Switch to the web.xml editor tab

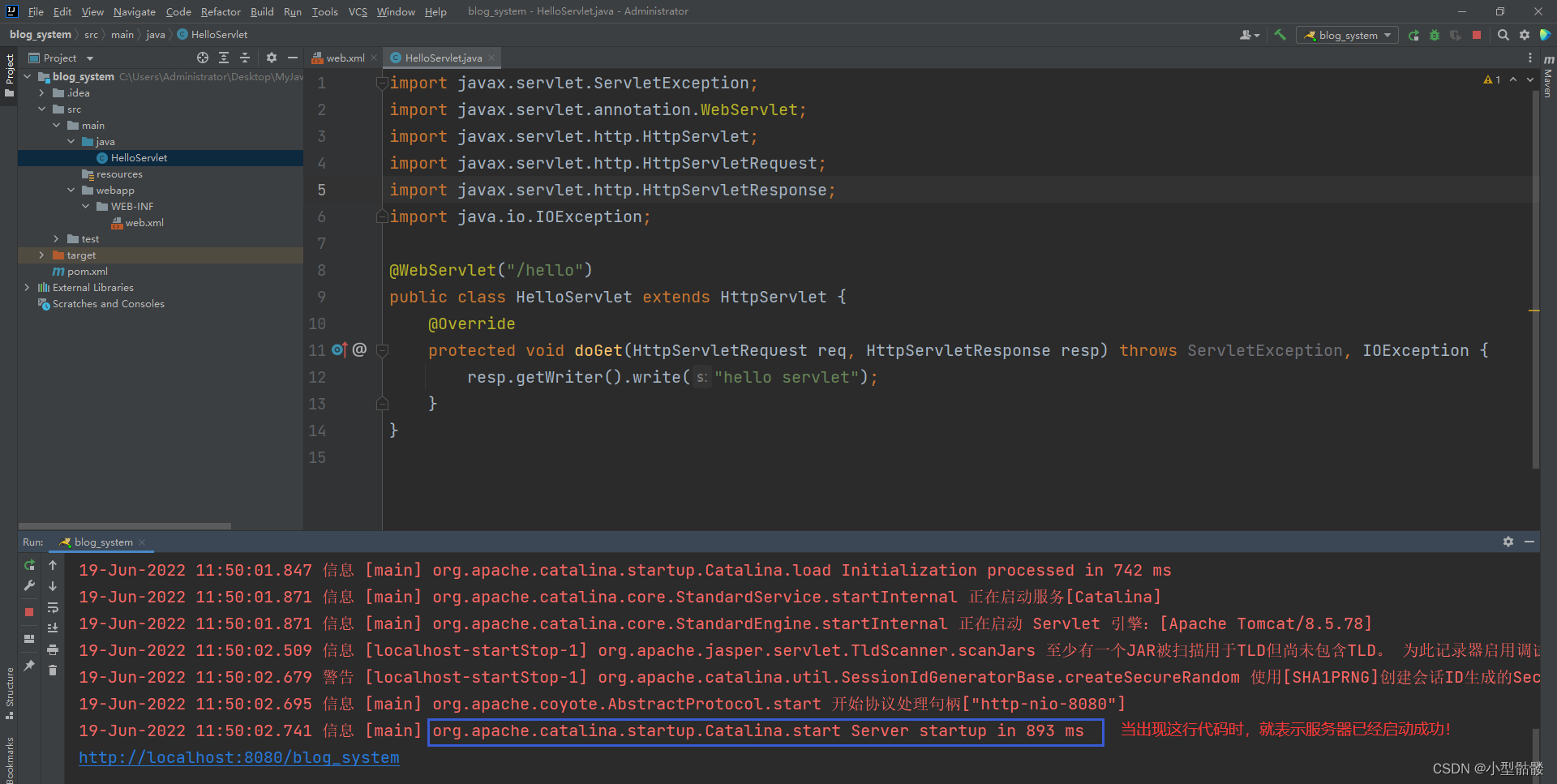345,58
